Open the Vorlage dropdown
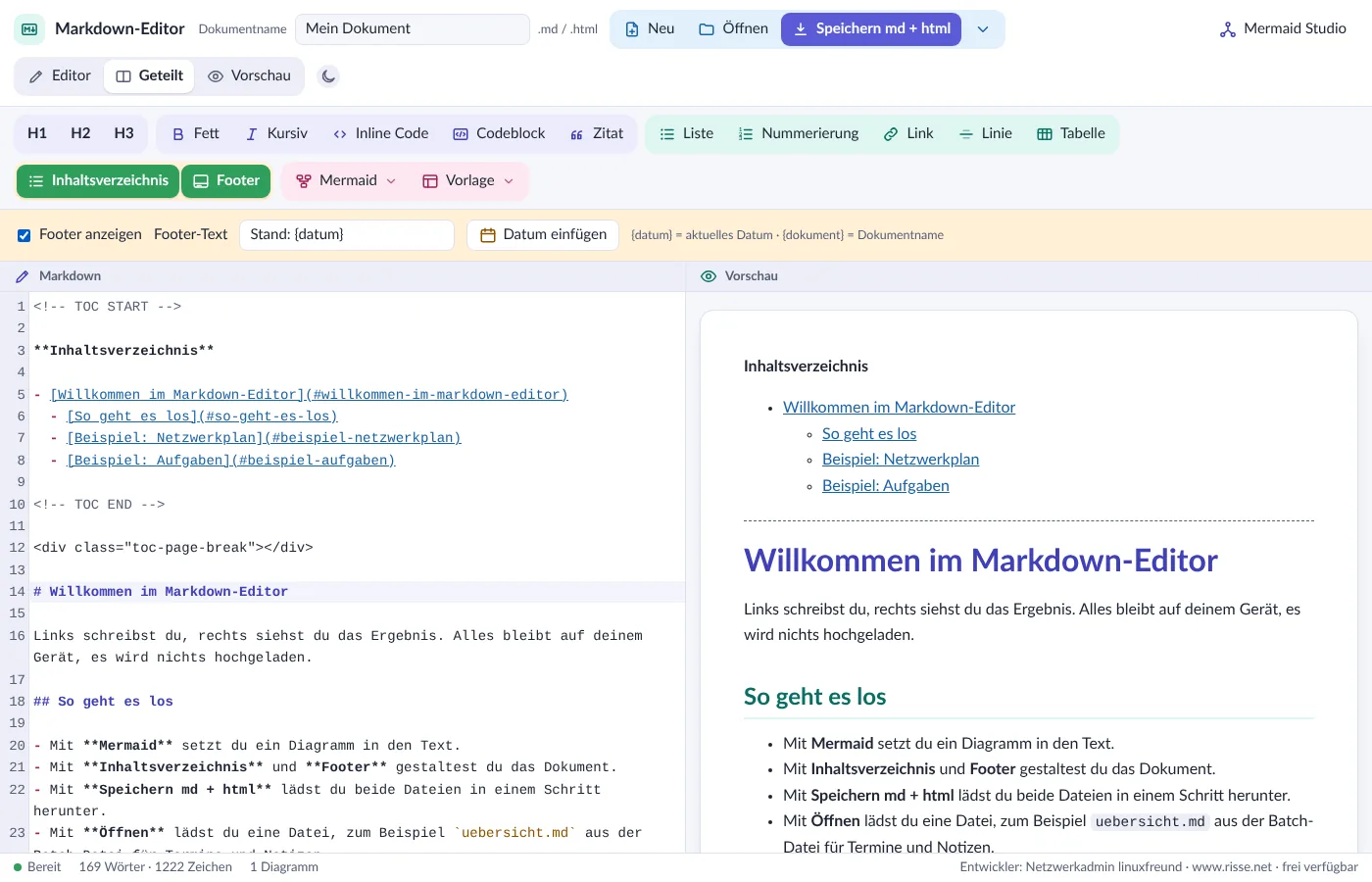 coord(467,181)
